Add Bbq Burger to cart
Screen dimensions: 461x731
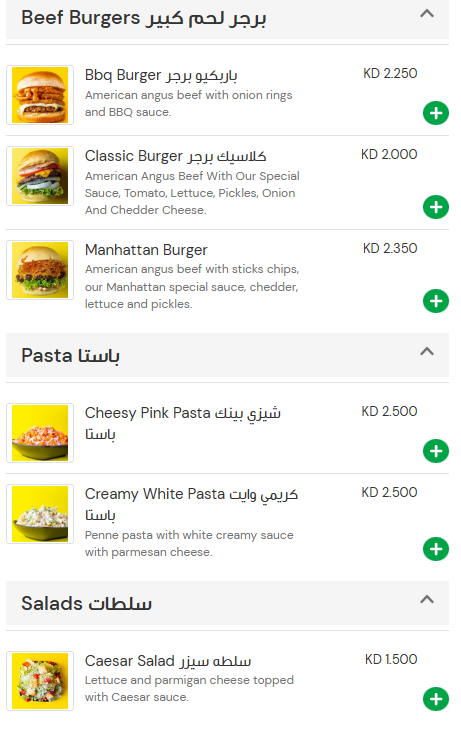[436, 113]
